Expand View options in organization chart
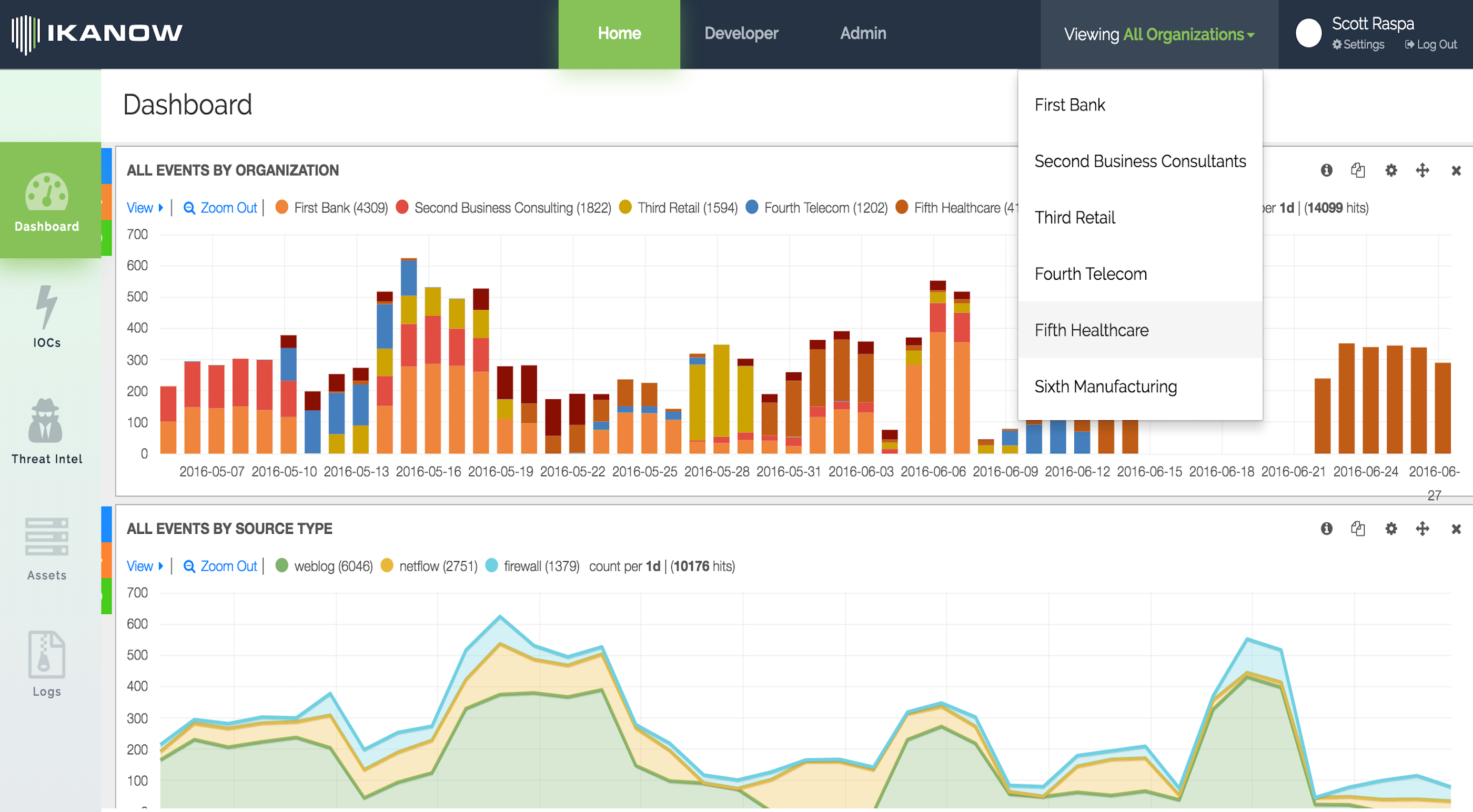Viewport: 1473px width, 812px height. pyautogui.click(x=145, y=208)
